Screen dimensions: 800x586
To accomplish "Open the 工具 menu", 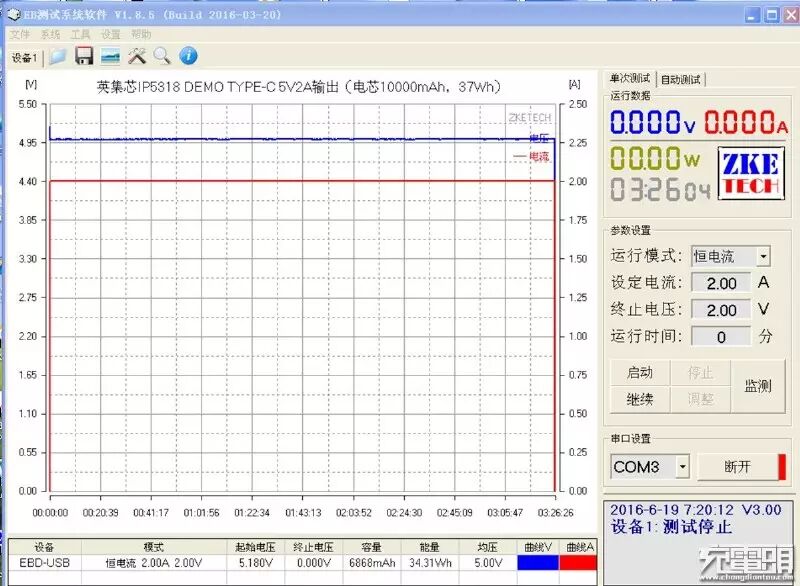I will point(80,34).
